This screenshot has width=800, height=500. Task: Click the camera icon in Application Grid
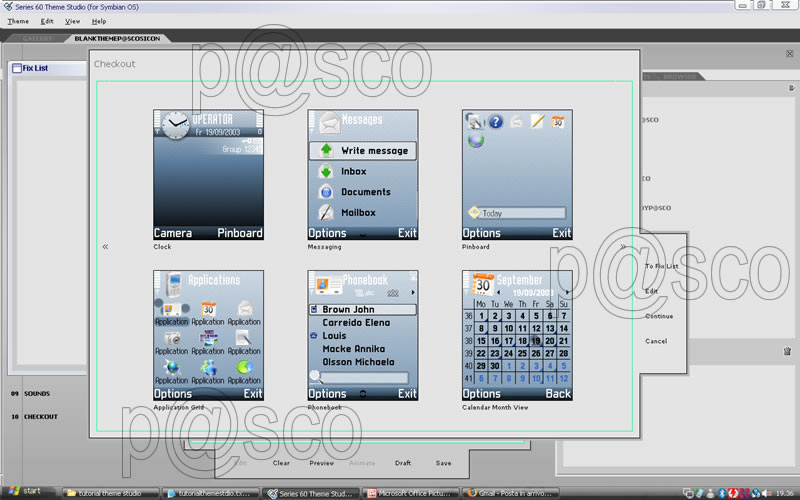pos(172,338)
